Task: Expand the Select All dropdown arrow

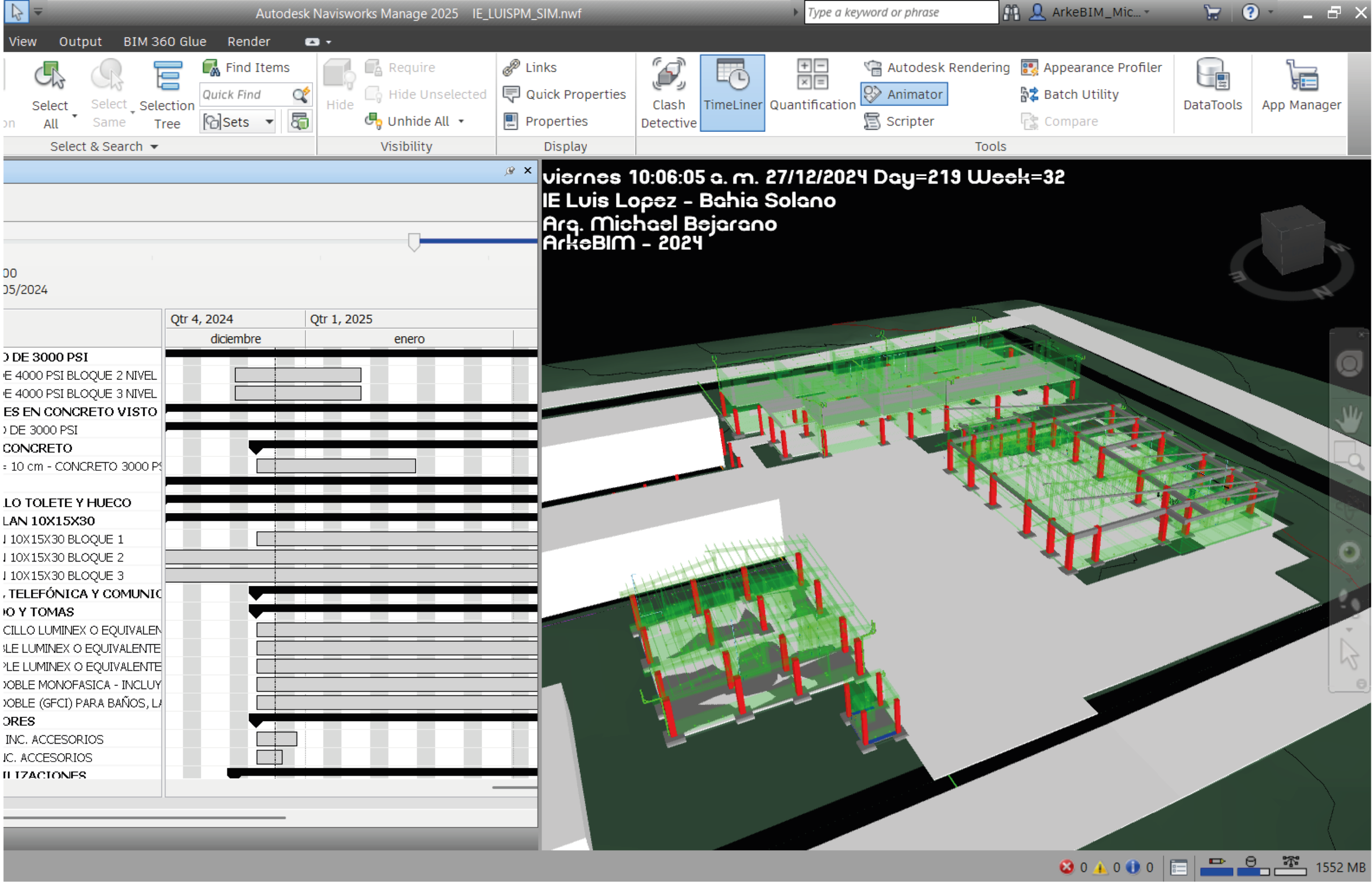Action: [x=74, y=115]
